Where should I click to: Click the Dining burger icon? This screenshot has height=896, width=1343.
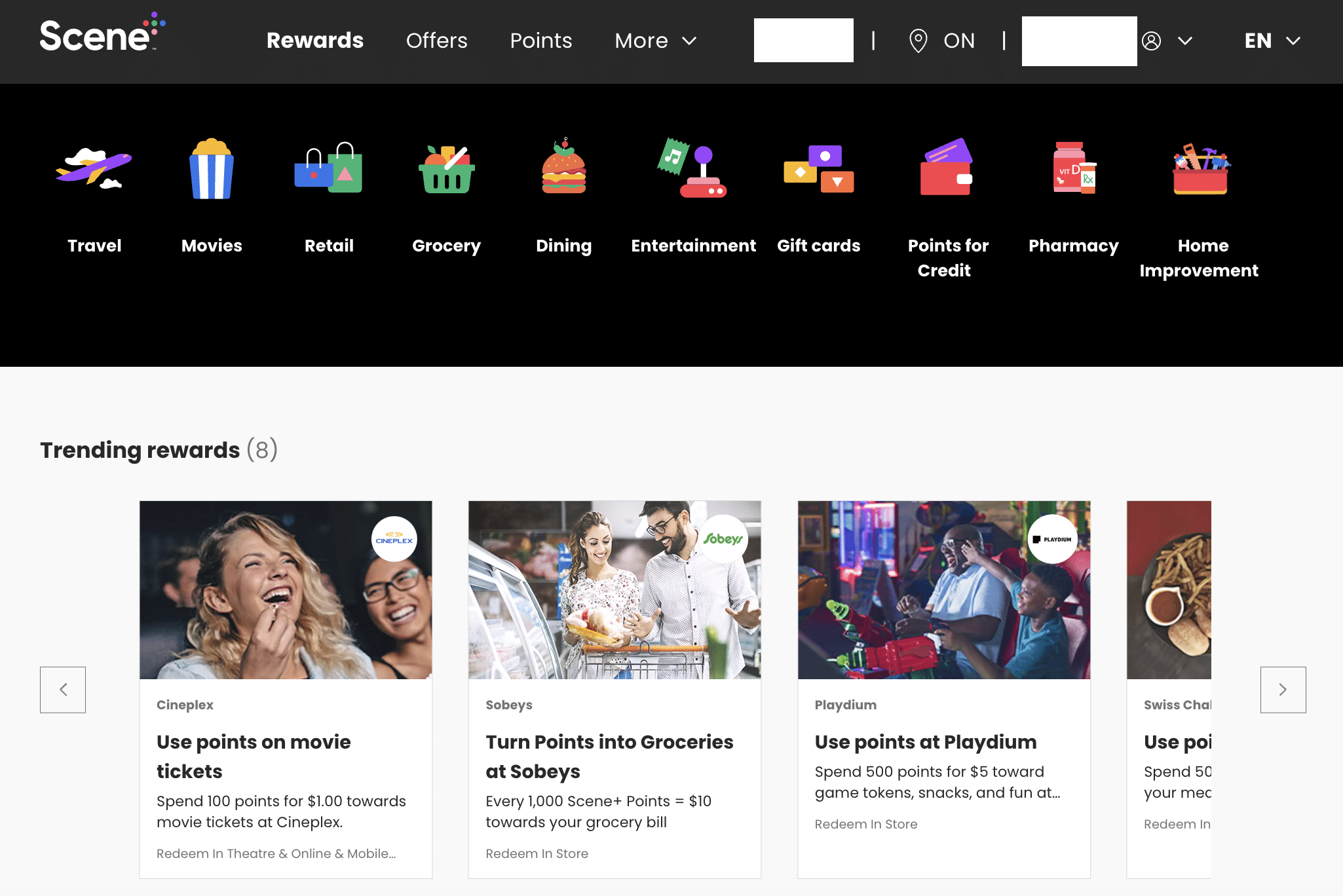563,168
